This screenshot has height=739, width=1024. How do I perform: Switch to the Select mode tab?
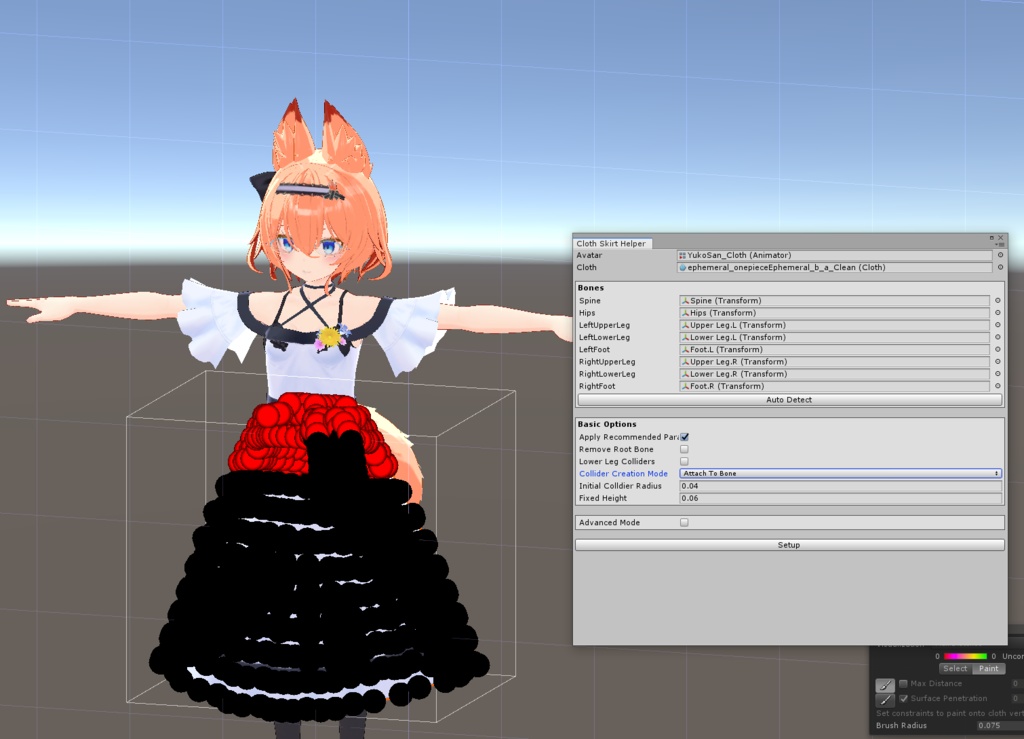click(955, 669)
